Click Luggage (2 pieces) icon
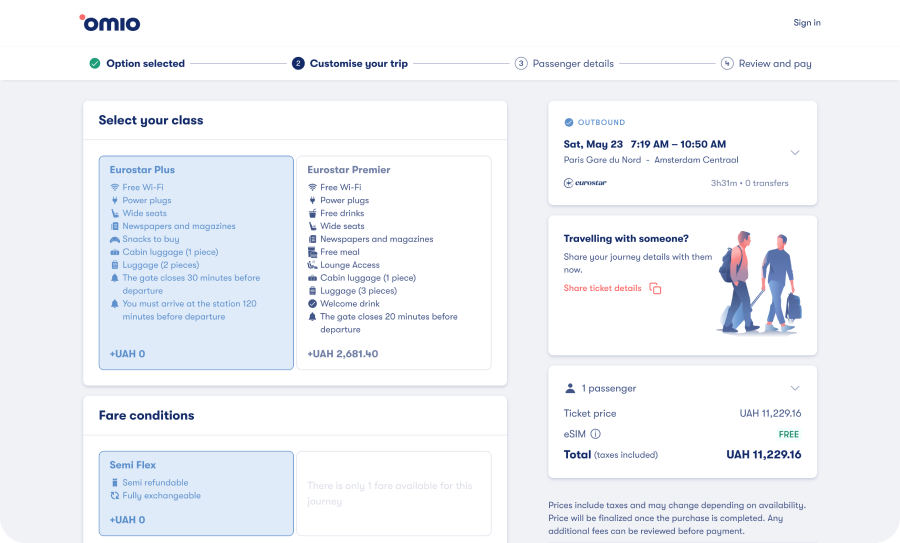 point(114,265)
